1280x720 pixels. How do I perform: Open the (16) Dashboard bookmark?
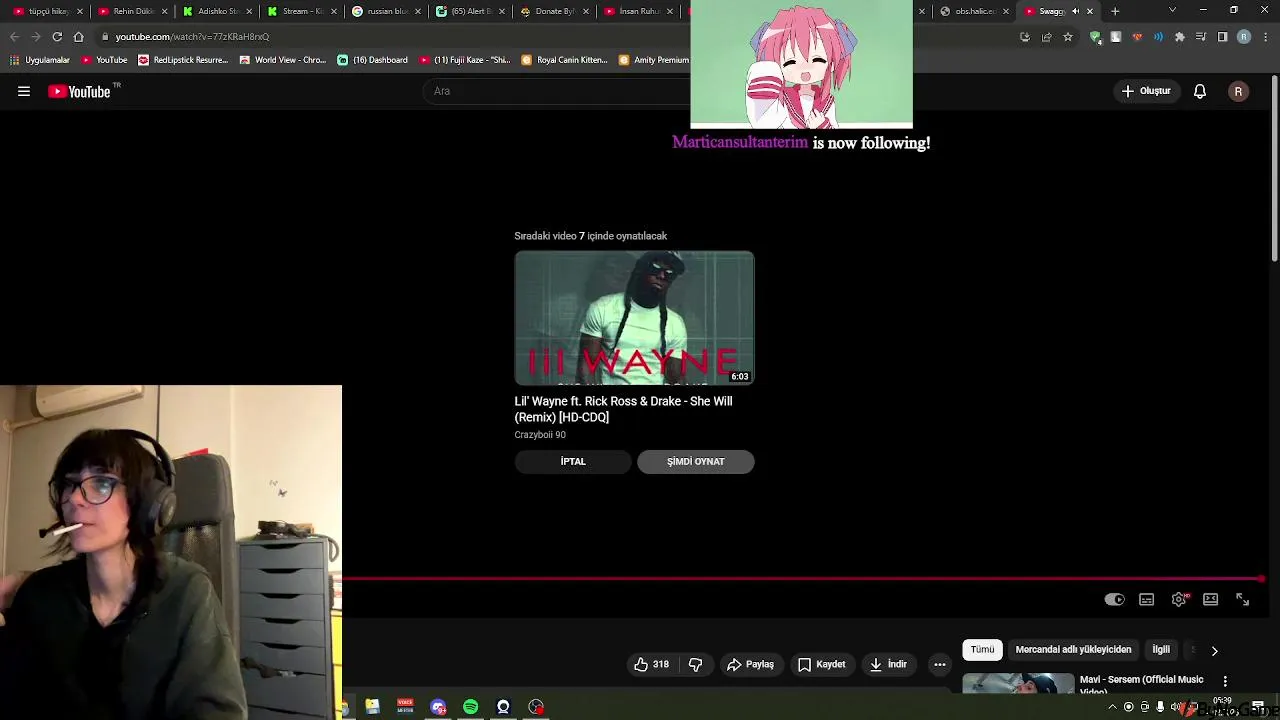[x=372, y=60]
